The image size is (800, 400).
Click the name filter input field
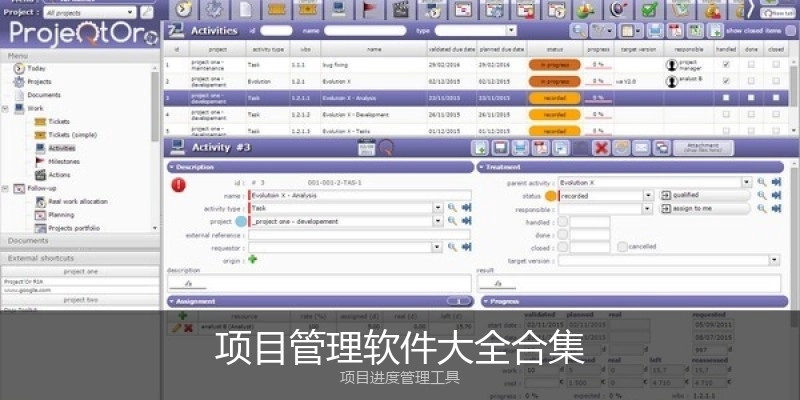[365, 31]
